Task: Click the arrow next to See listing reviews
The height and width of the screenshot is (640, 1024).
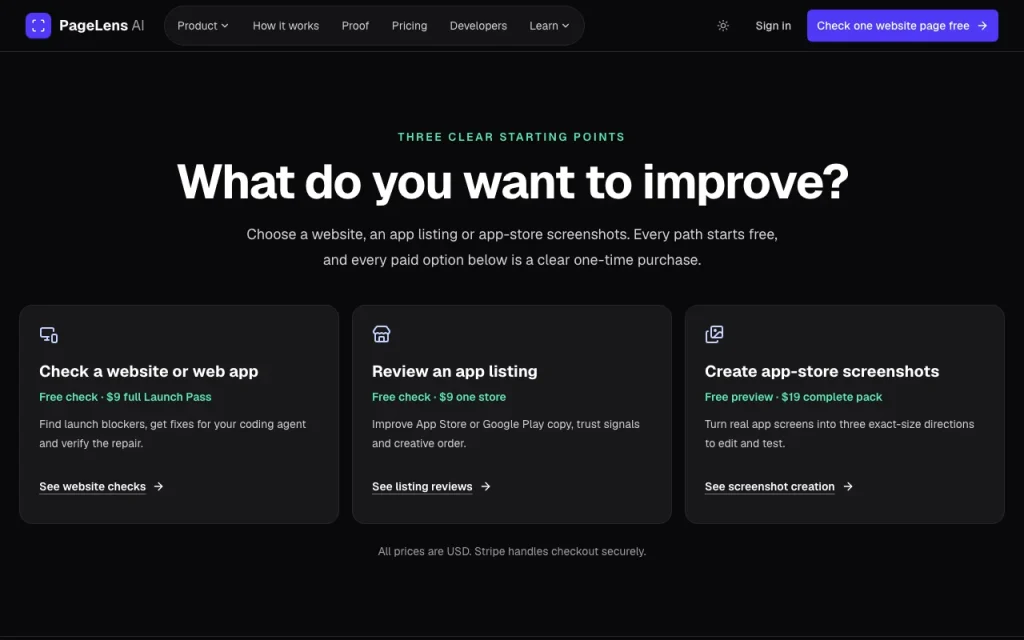Action: point(485,487)
